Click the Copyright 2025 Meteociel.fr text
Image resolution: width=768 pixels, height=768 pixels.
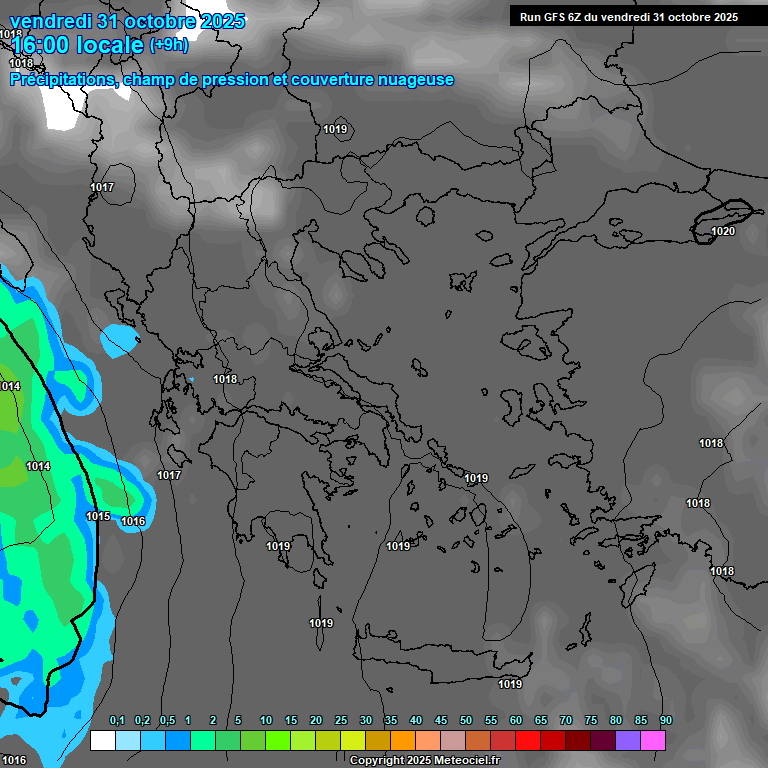coord(424,761)
